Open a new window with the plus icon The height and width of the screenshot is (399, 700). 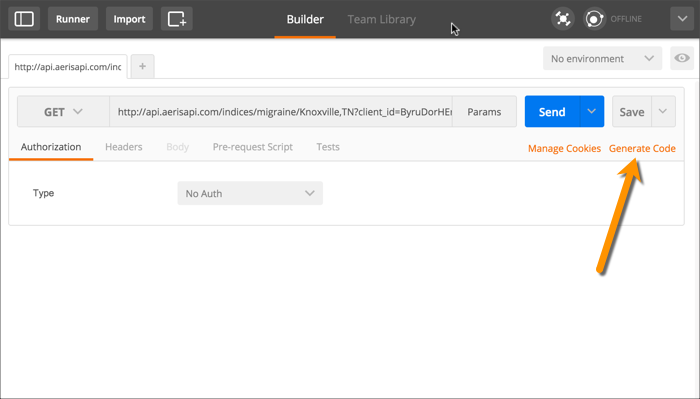coord(177,19)
